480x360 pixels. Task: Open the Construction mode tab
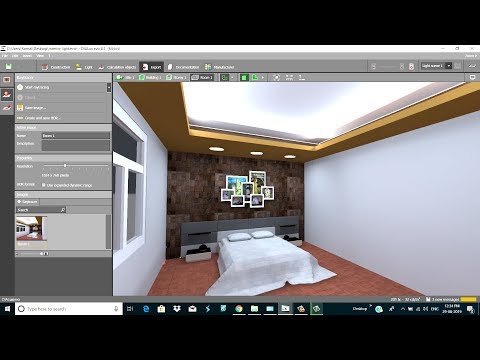click(x=56, y=67)
